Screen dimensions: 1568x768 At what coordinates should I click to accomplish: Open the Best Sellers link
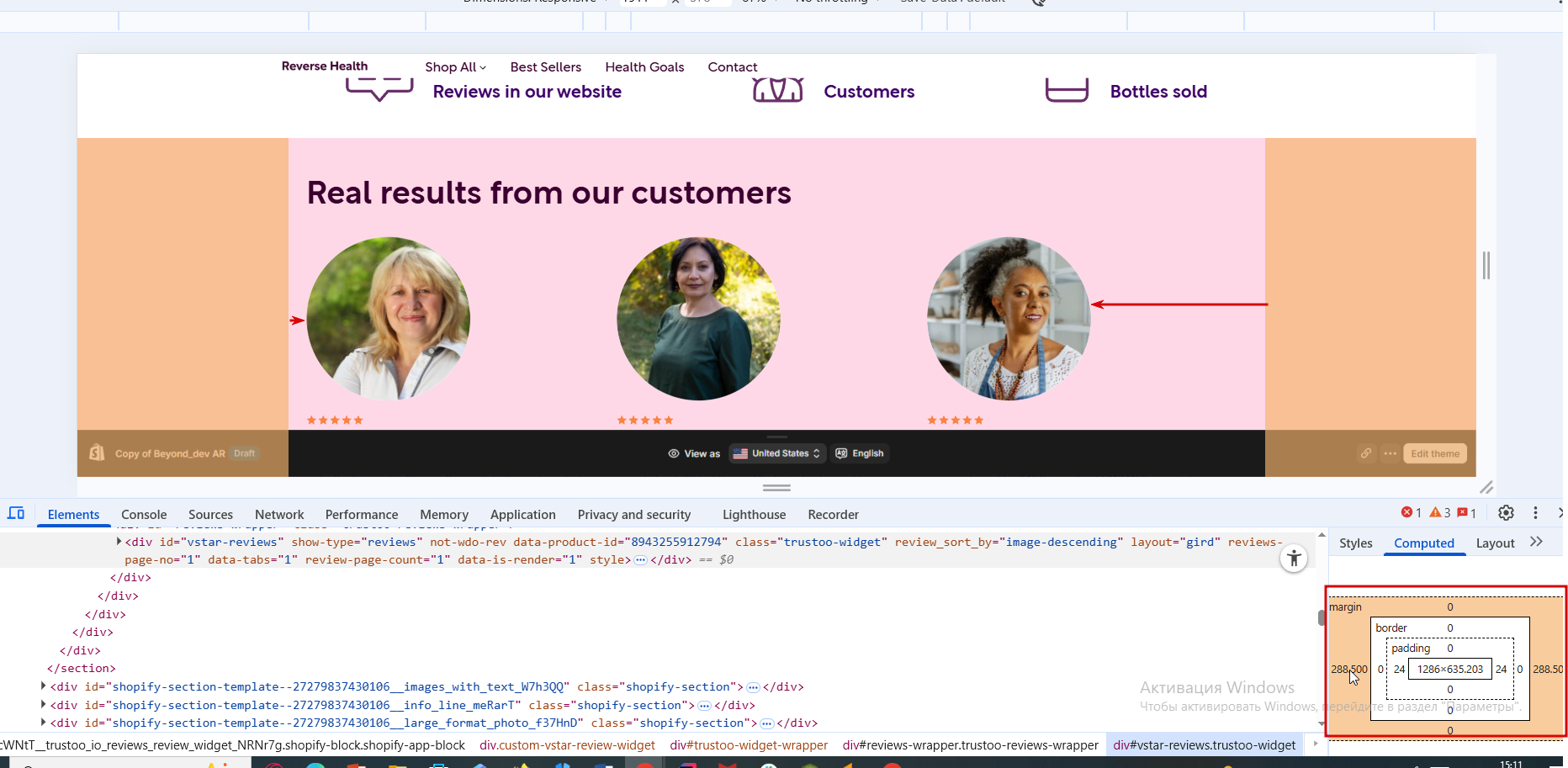click(x=545, y=67)
